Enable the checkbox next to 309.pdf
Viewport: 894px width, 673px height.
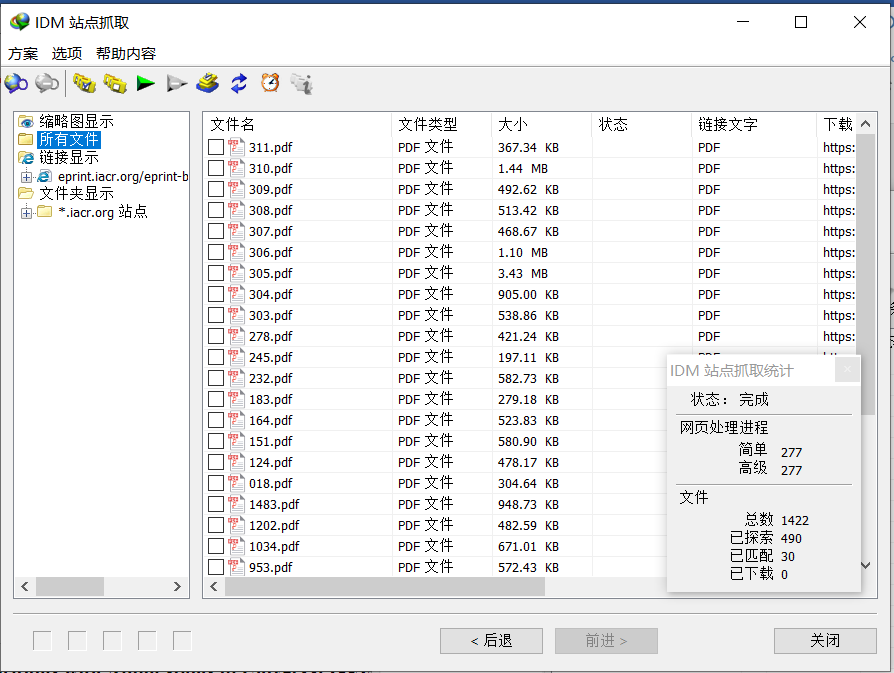[216, 189]
